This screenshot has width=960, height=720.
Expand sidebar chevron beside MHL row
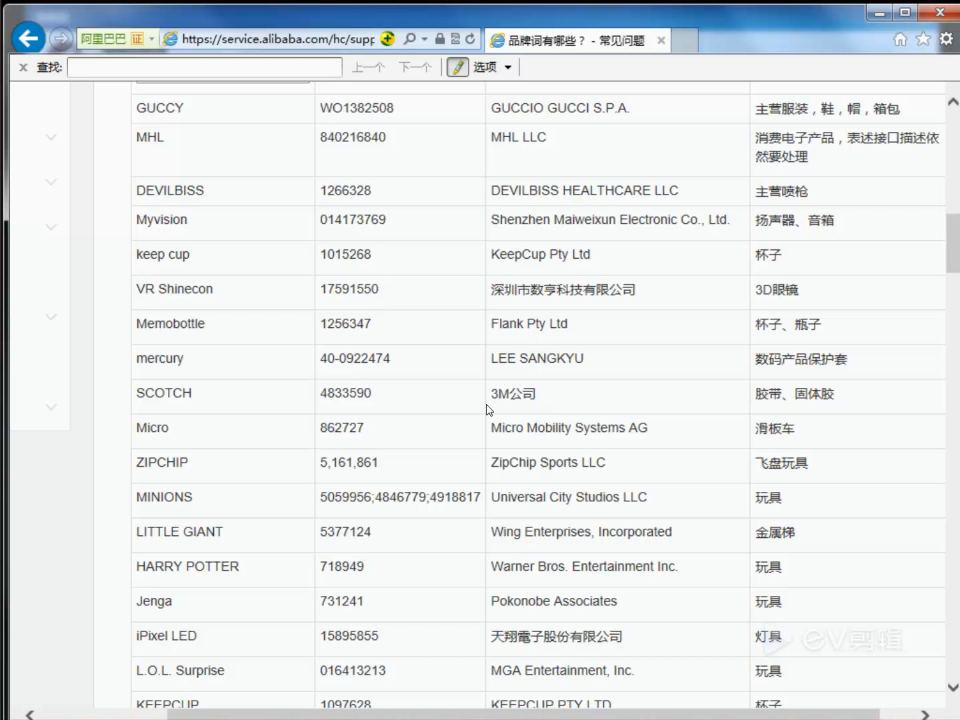tap(51, 137)
